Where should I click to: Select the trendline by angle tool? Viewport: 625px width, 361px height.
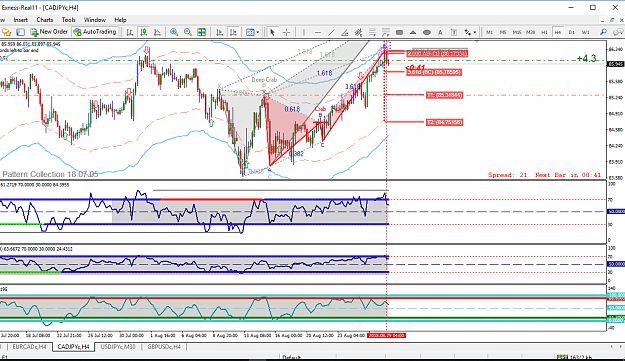pyautogui.click(x=345, y=32)
